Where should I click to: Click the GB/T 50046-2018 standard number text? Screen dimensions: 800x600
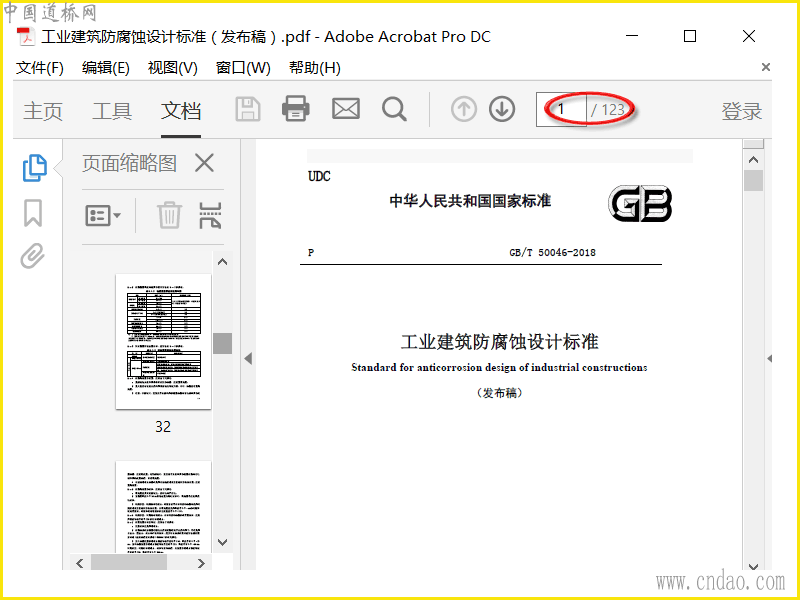(x=553, y=252)
